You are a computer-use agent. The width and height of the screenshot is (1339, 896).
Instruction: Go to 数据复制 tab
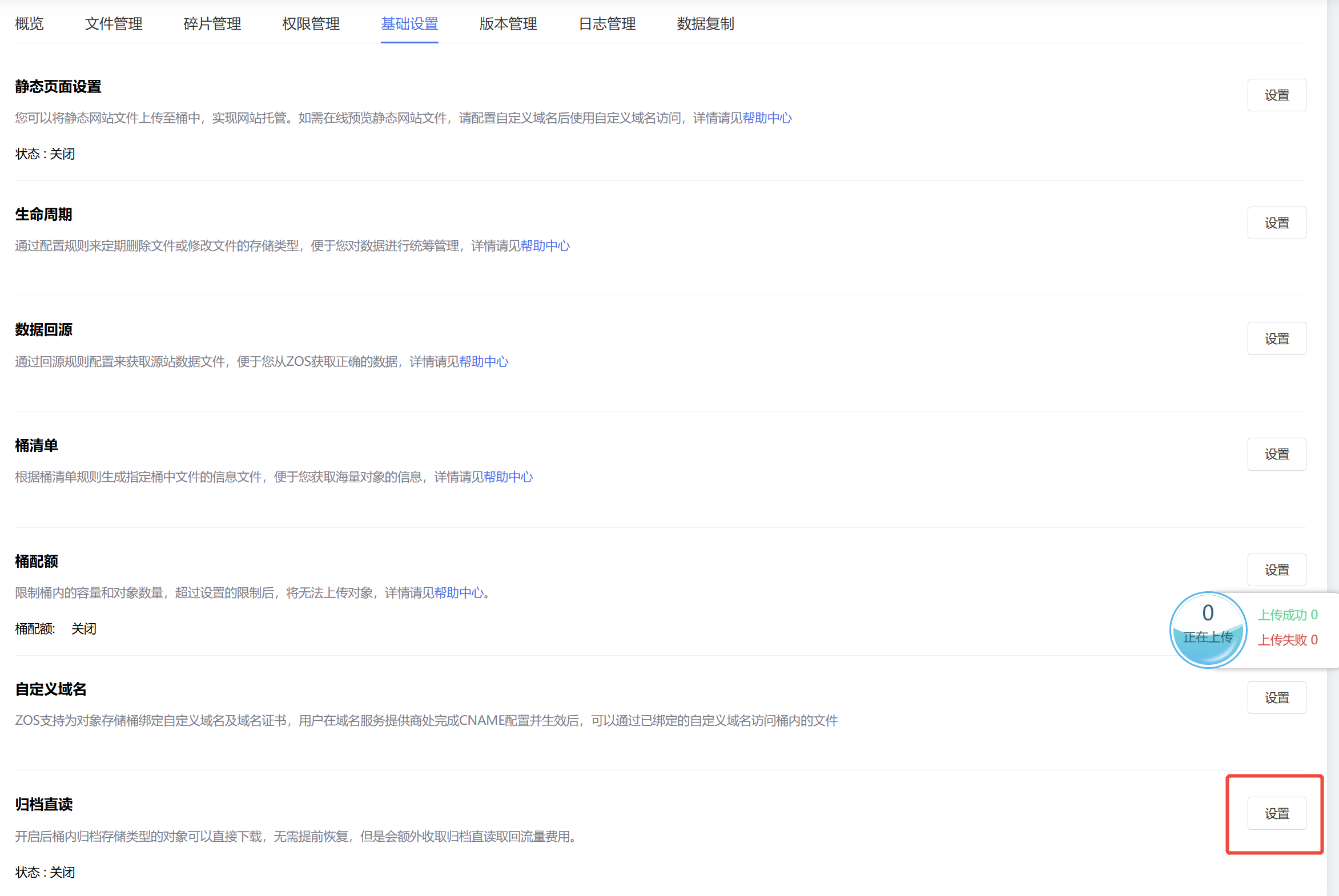[705, 24]
